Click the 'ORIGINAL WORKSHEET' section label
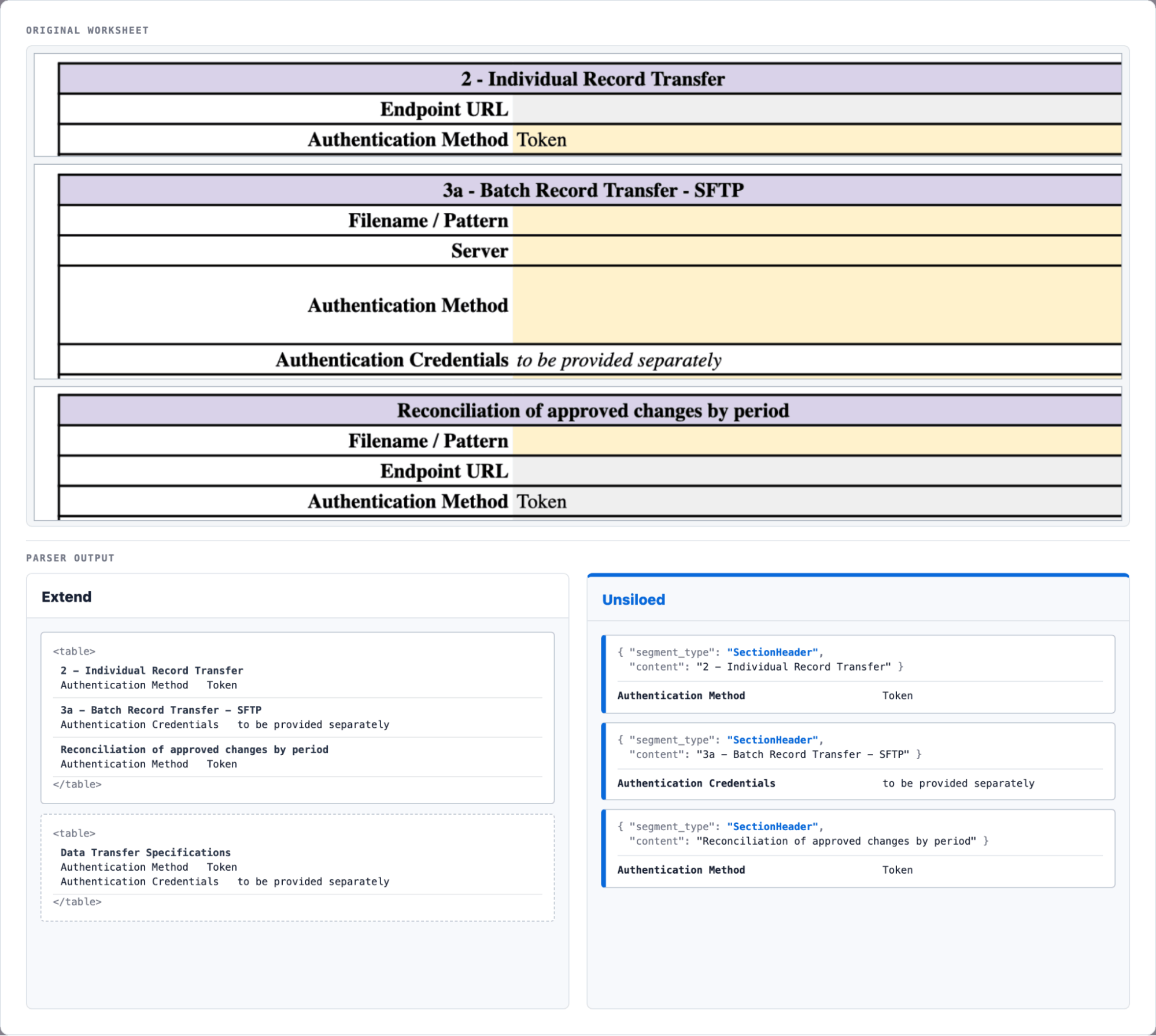 pos(87,31)
